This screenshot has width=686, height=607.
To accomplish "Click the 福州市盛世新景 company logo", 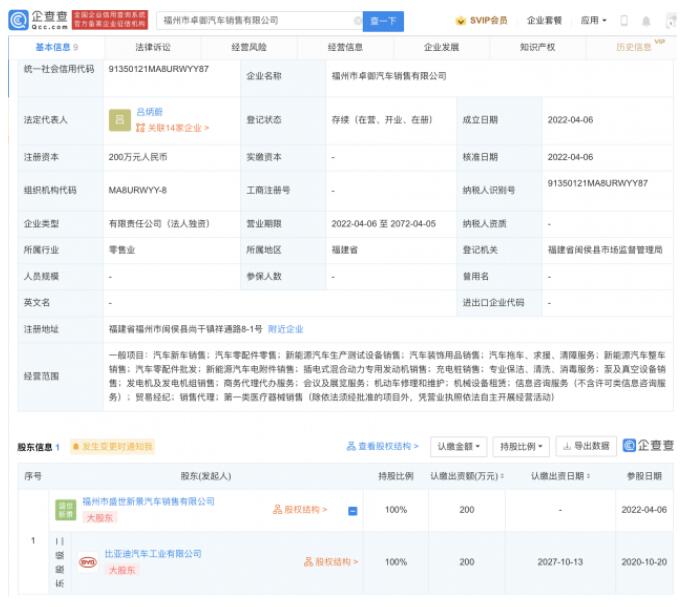I will click(65, 509).
